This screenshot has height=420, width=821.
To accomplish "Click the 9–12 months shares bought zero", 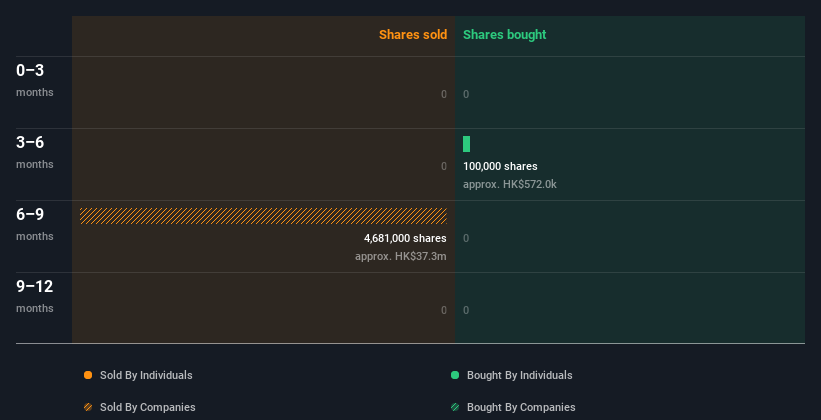I will 466,311.
